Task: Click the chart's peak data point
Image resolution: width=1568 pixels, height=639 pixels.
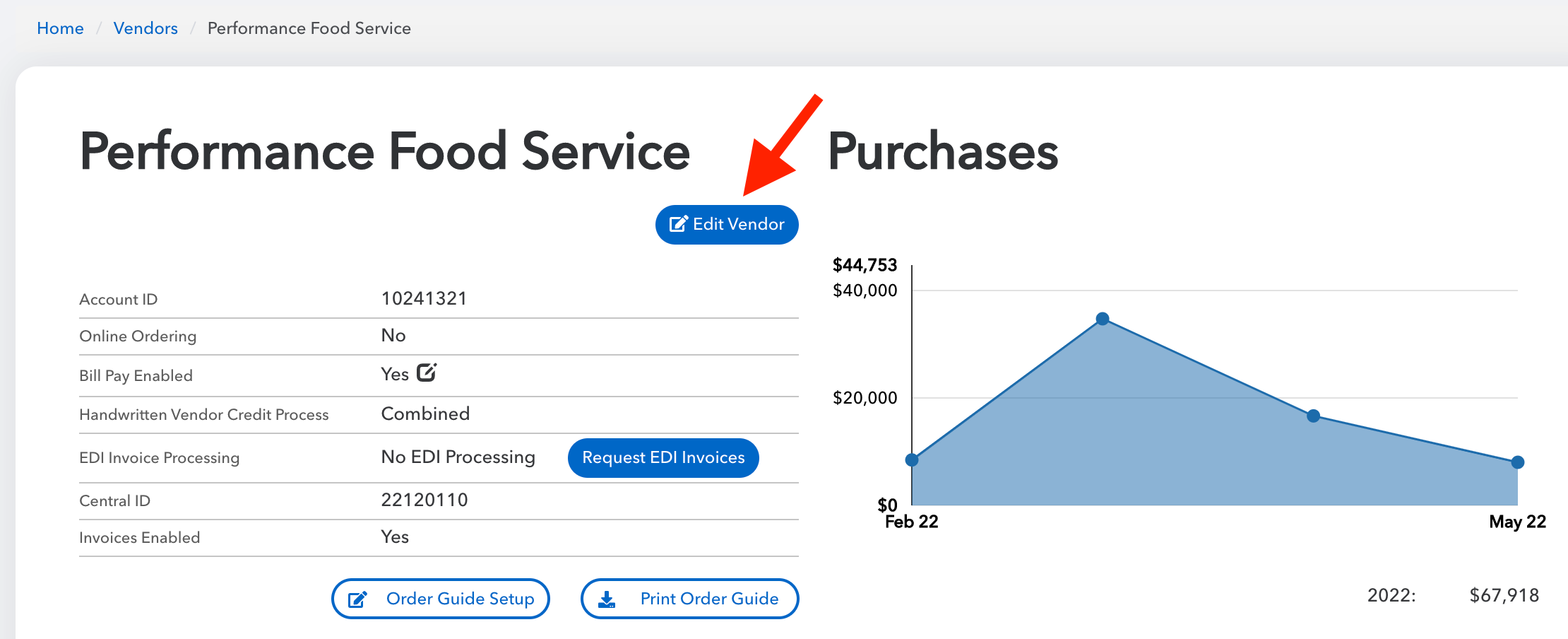Action: [1103, 319]
